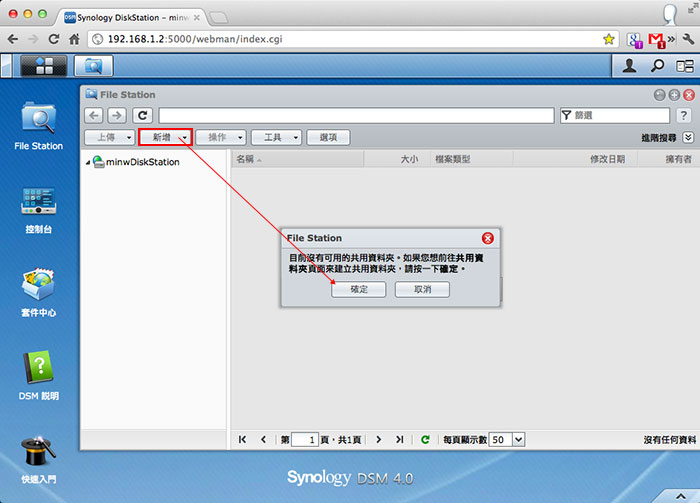Sort by 修改日期 column header
Screen dimensions: 700x503
click(575, 159)
